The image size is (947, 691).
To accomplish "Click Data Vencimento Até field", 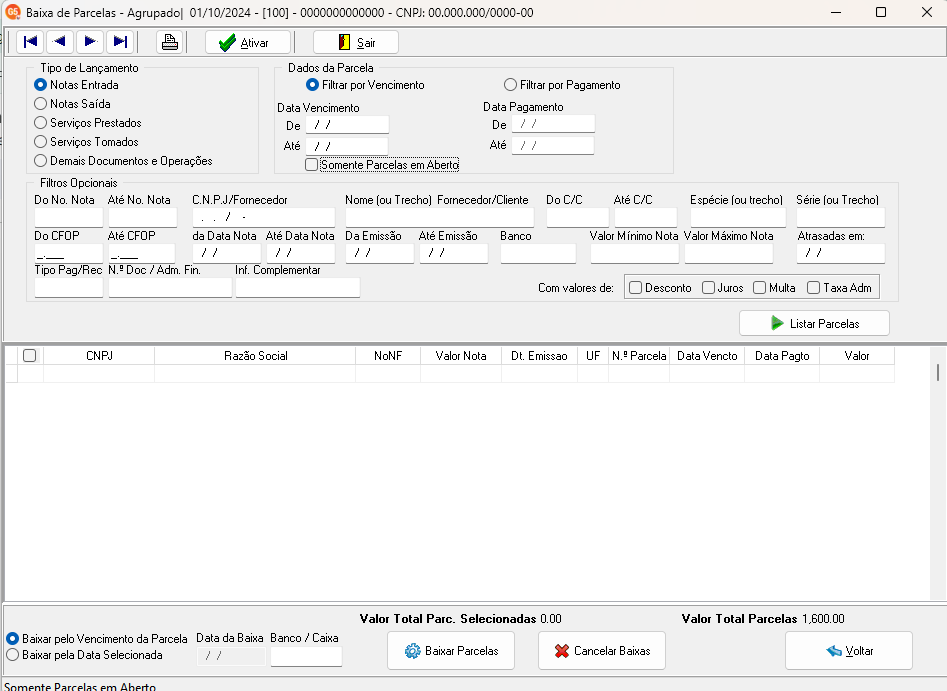I will coord(347,146).
